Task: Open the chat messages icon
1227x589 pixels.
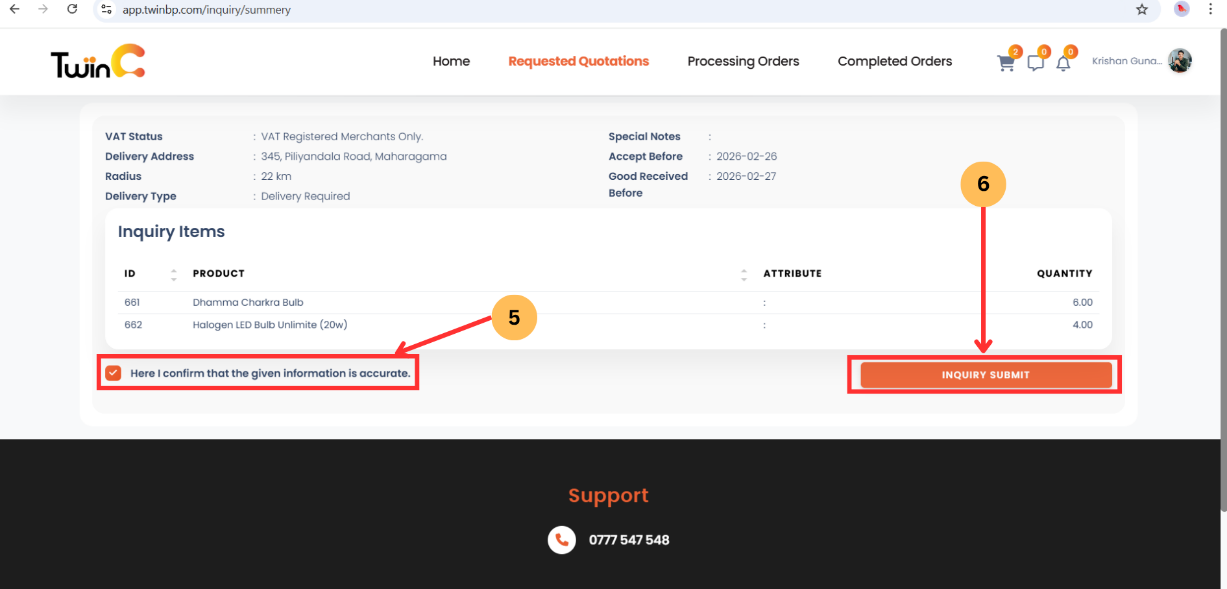Action: tap(1035, 62)
